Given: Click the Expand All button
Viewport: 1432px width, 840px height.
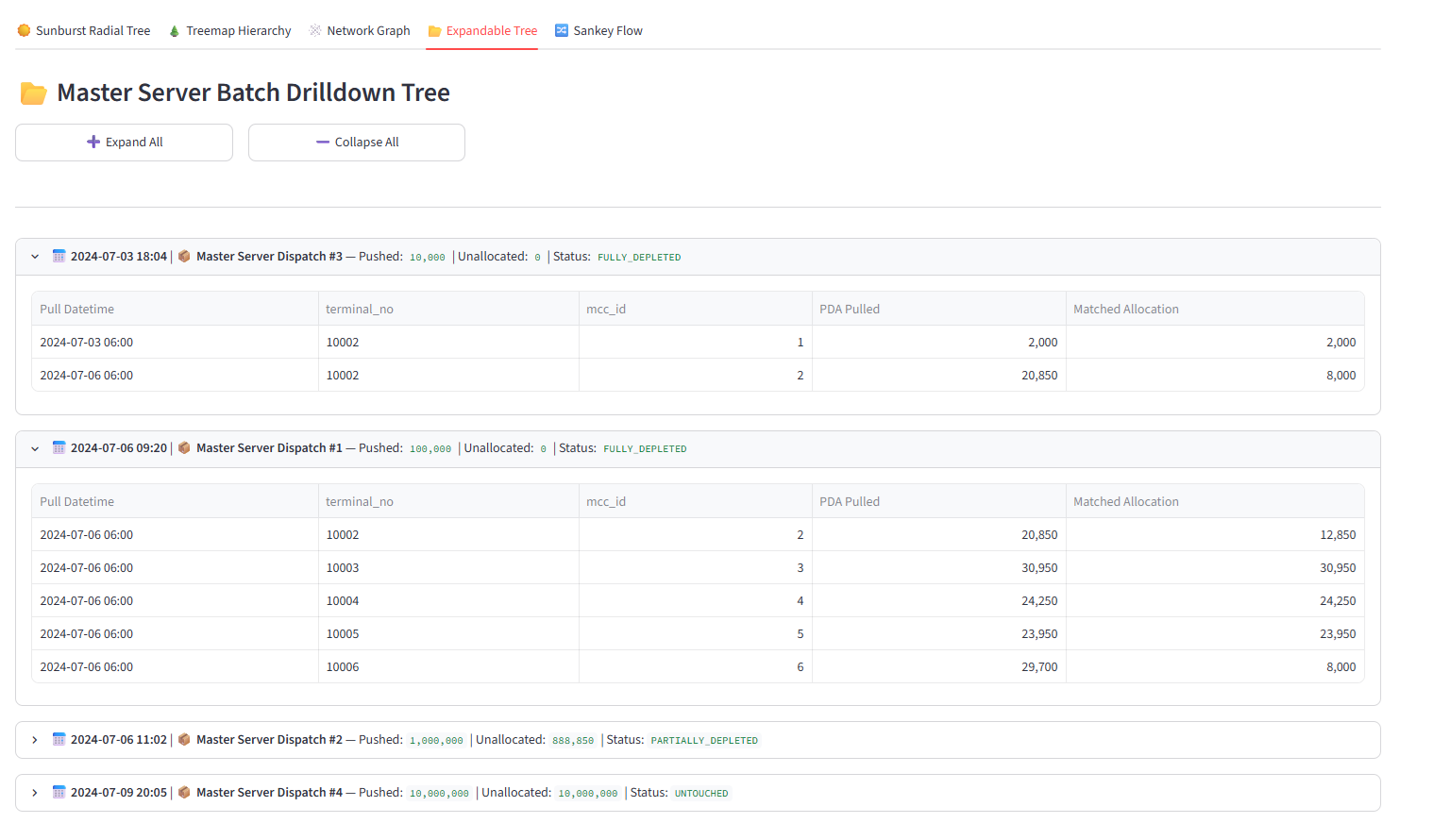Looking at the screenshot, I should pos(124,143).
